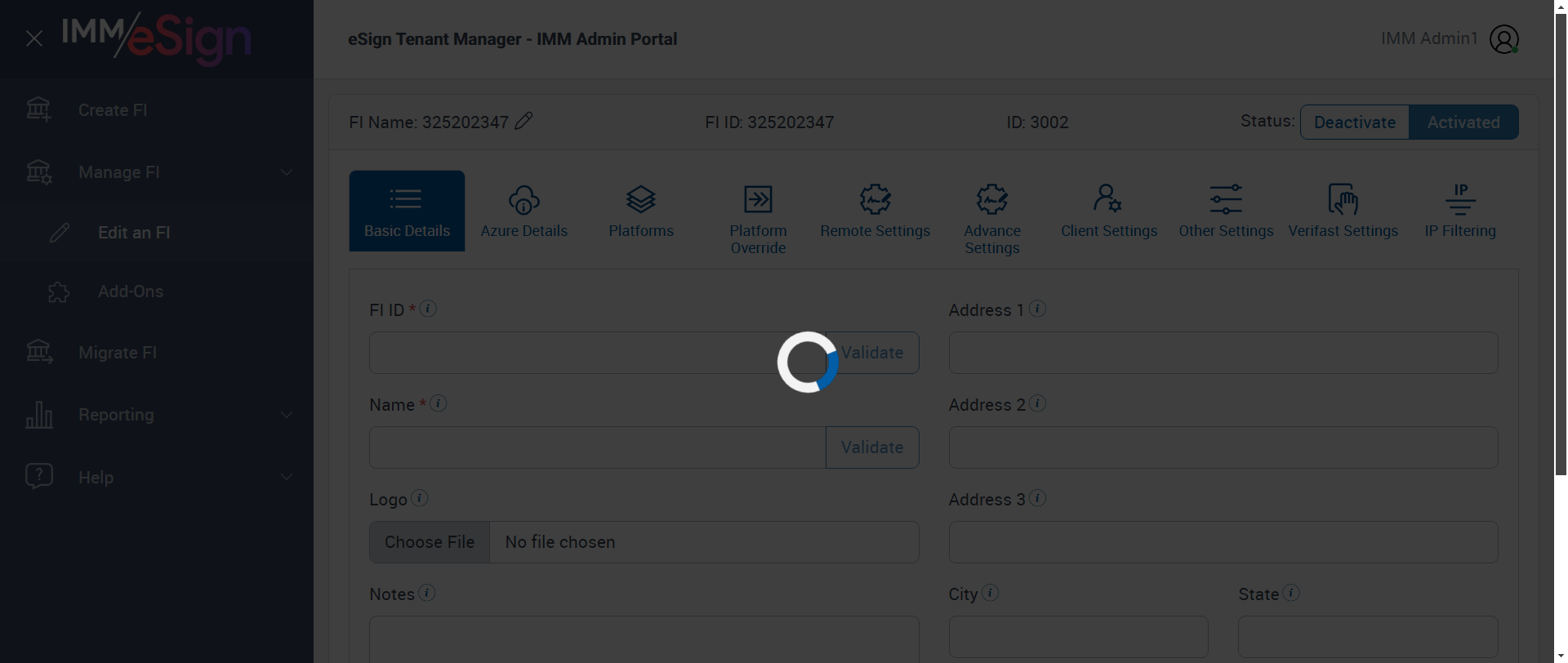Open the Create FI menu item

pos(157,110)
